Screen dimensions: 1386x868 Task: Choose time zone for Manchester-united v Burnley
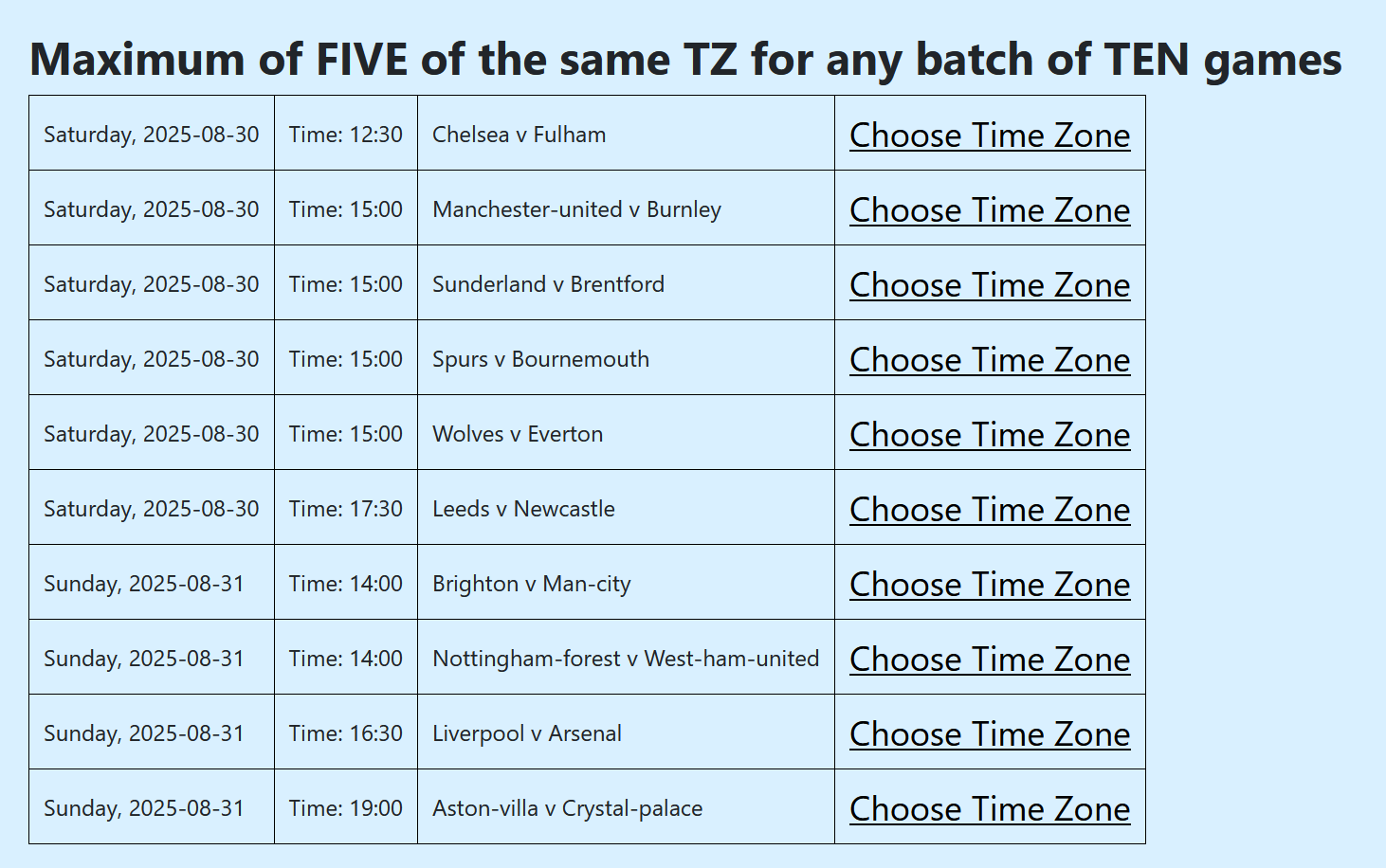[989, 209]
